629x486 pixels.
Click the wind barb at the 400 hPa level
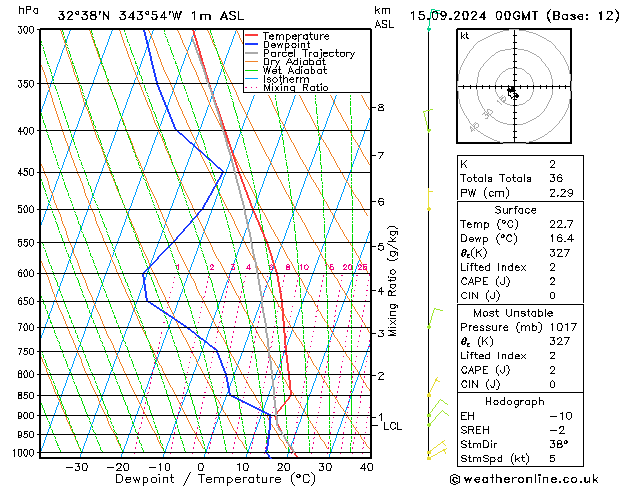pyautogui.click(x=428, y=120)
